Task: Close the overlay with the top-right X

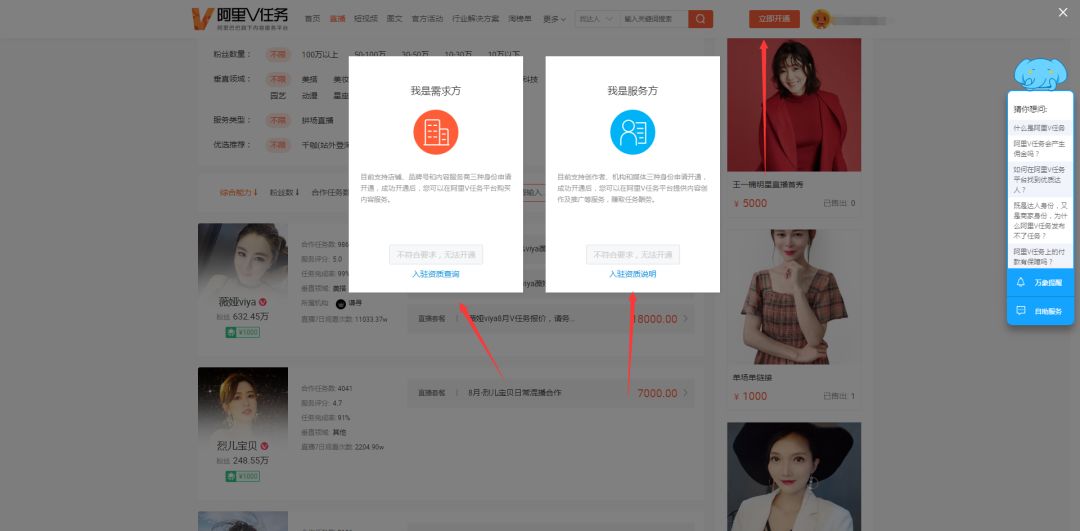Action: [x=1063, y=12]
